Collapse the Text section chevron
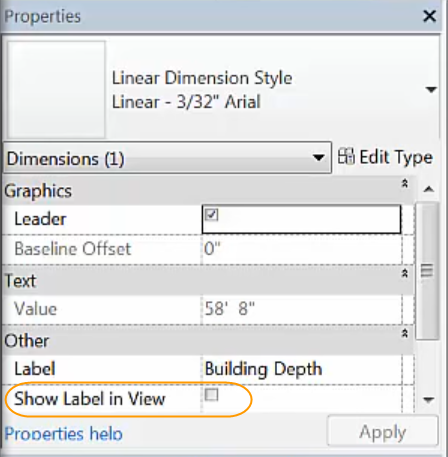Viewport: 448px width, 457px height. coord(405,273)
